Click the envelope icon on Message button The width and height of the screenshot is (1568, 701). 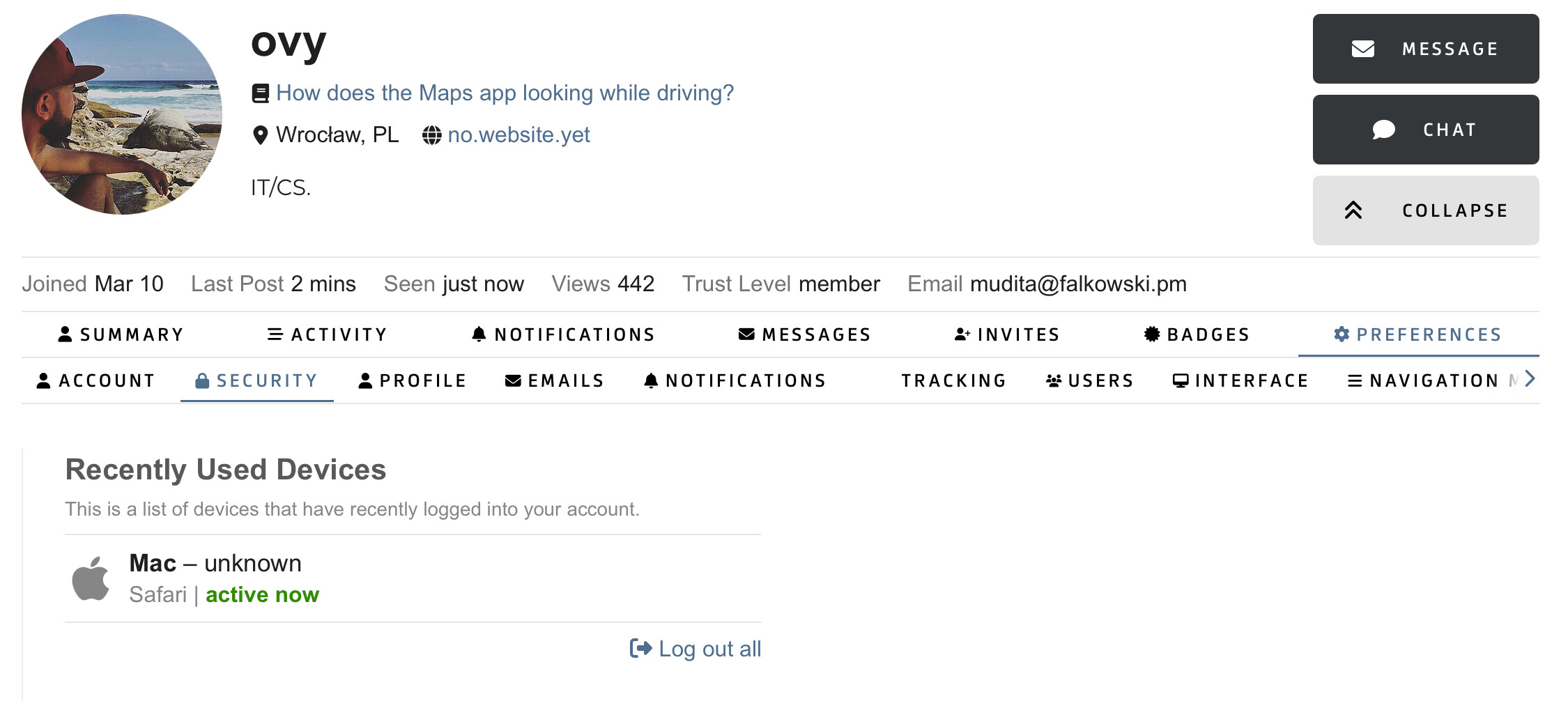click(x=1362, y=49)
